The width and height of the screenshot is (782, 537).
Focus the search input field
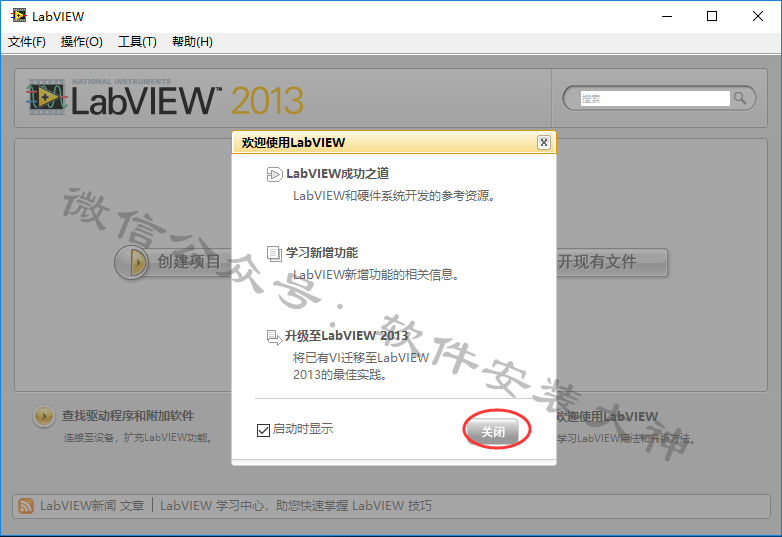(x=655, y=98)
